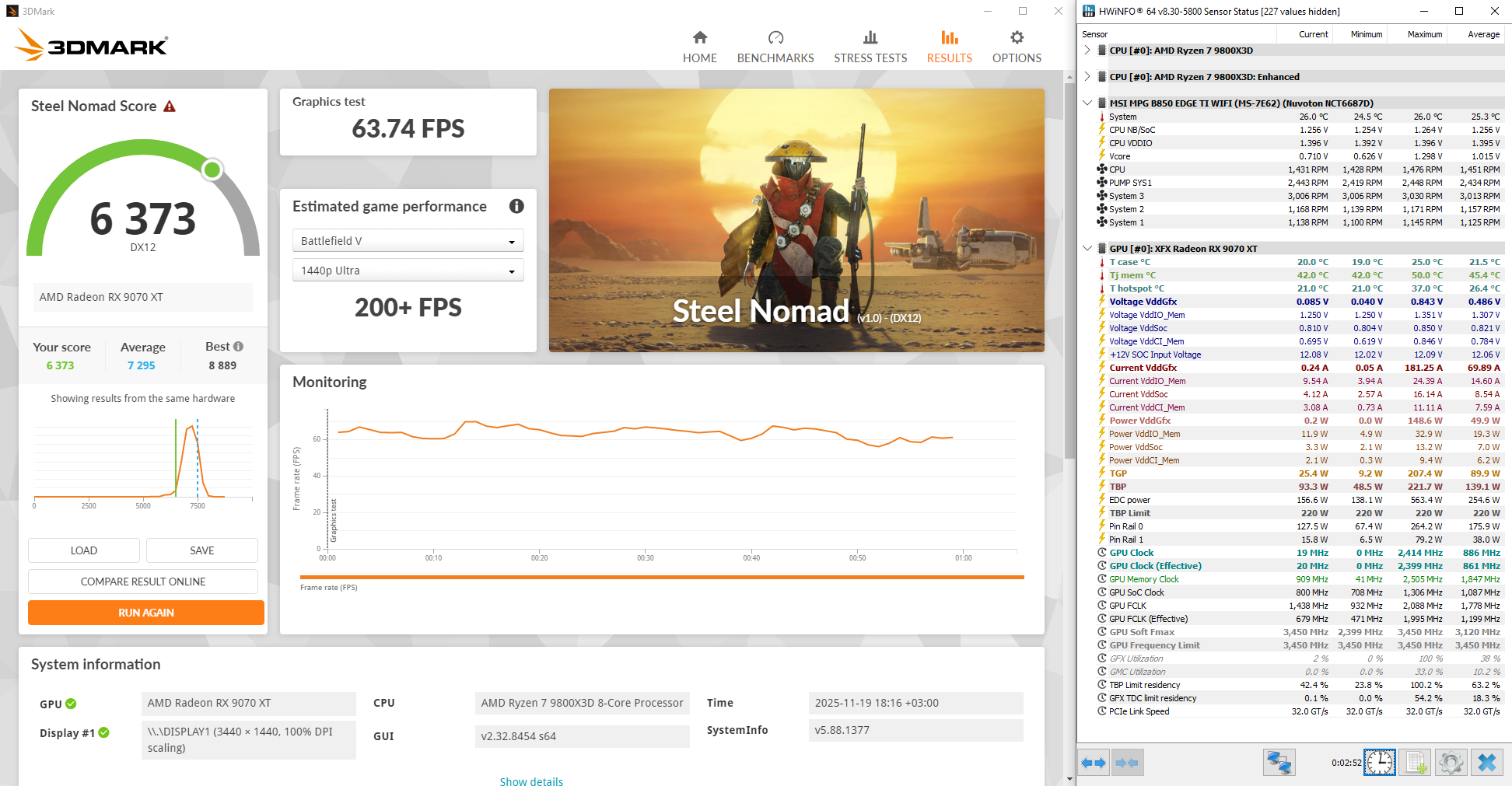Click the thermometer icon beside T hotspot
This screenshot has width=1512, height=786.
pyautogui.click(x=1101, y=288)
